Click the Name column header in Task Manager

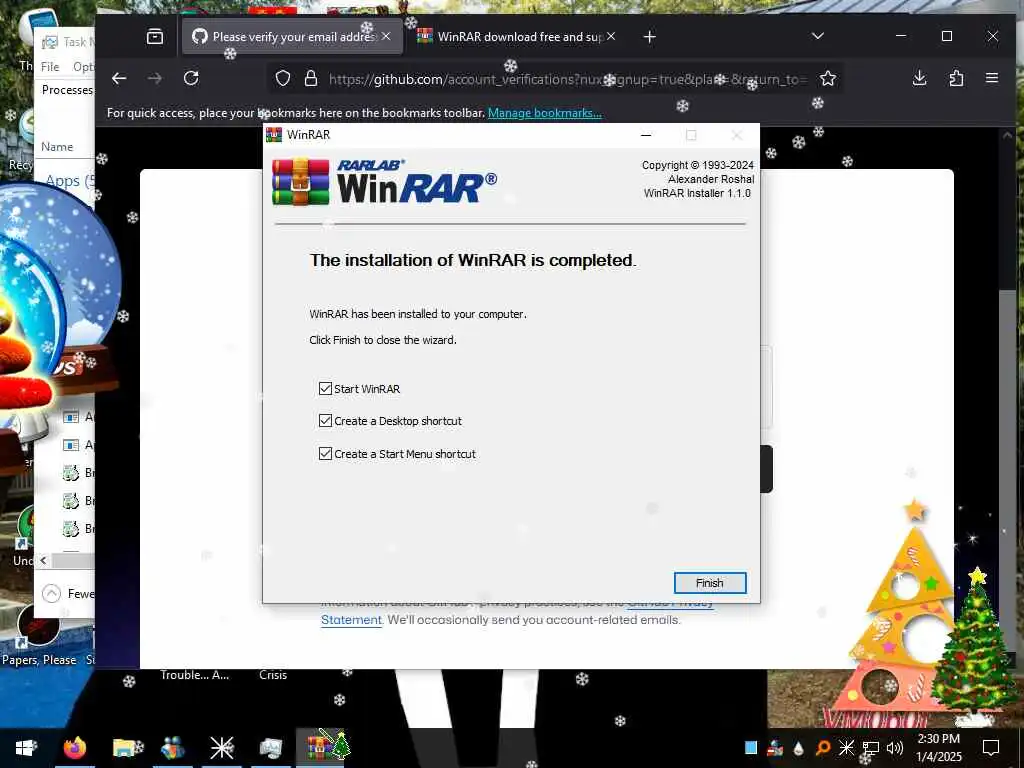click(57, 147)
